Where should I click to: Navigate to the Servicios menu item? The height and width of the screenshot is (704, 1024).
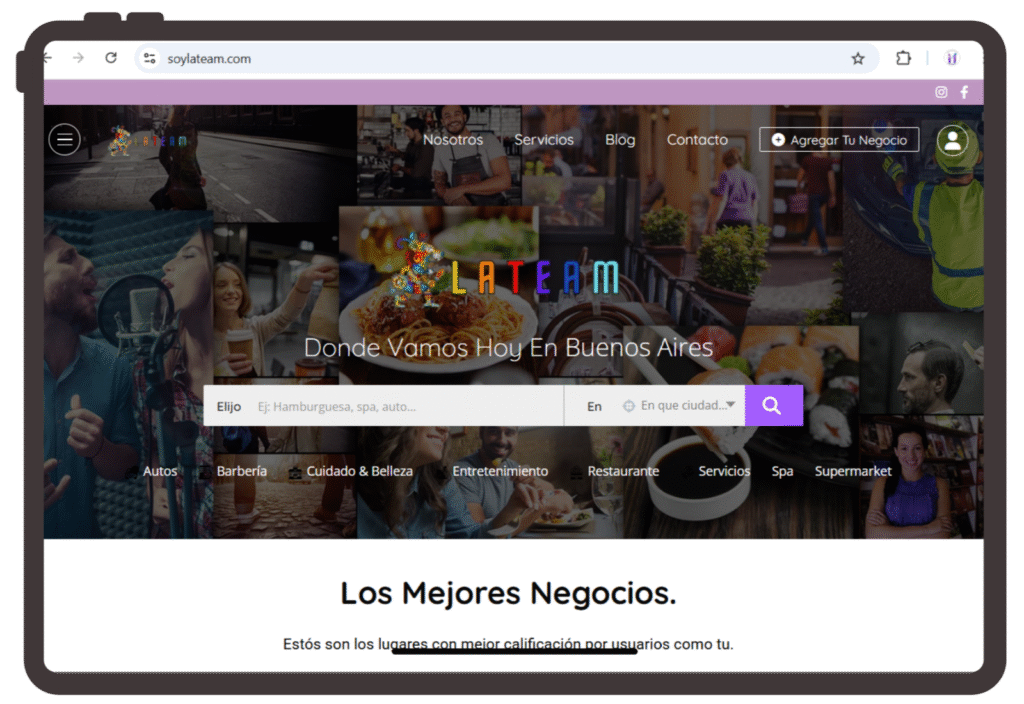tap(544, 140)
